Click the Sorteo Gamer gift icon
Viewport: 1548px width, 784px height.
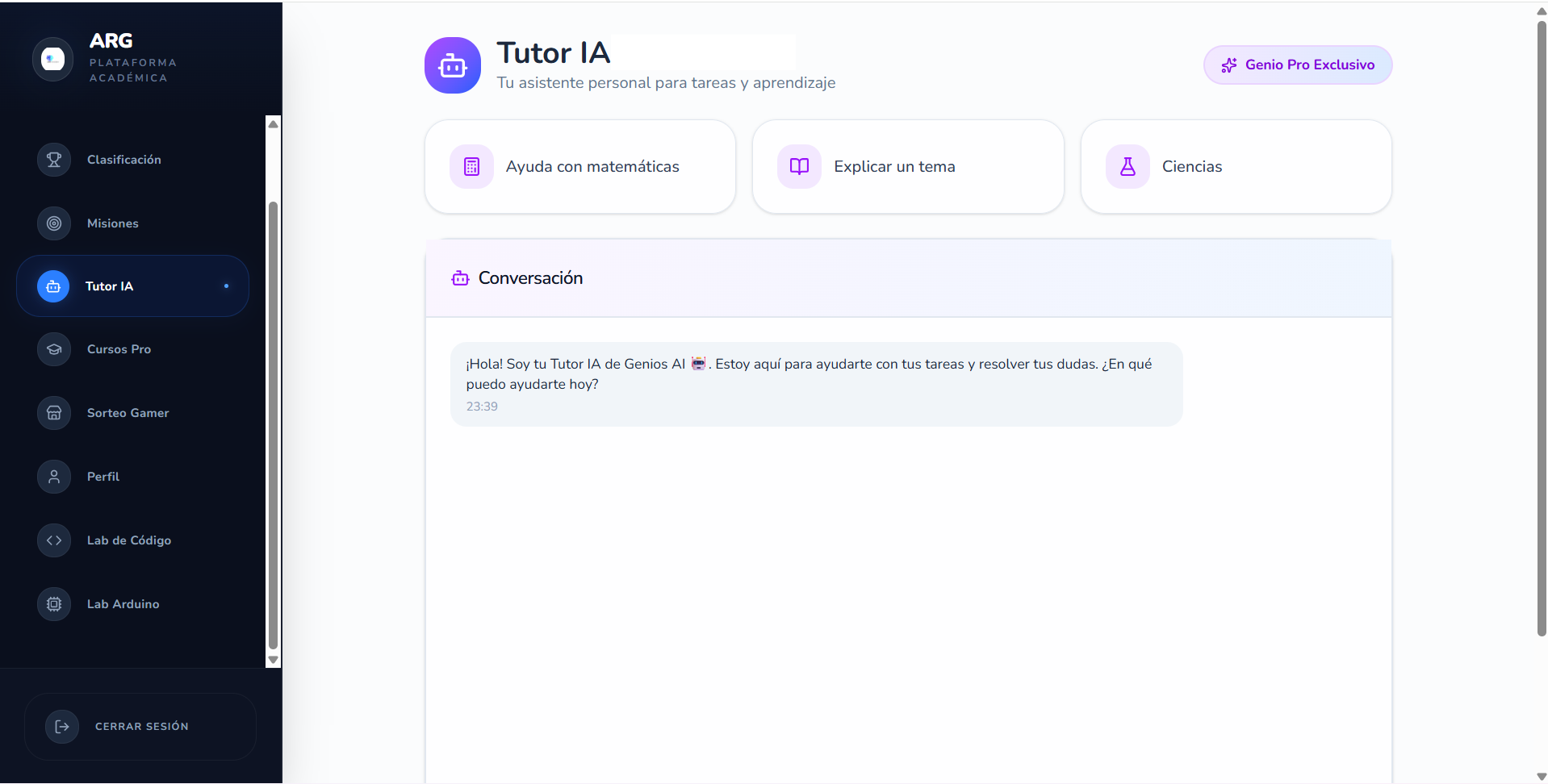pyautogui.click(x=53, y=412)
